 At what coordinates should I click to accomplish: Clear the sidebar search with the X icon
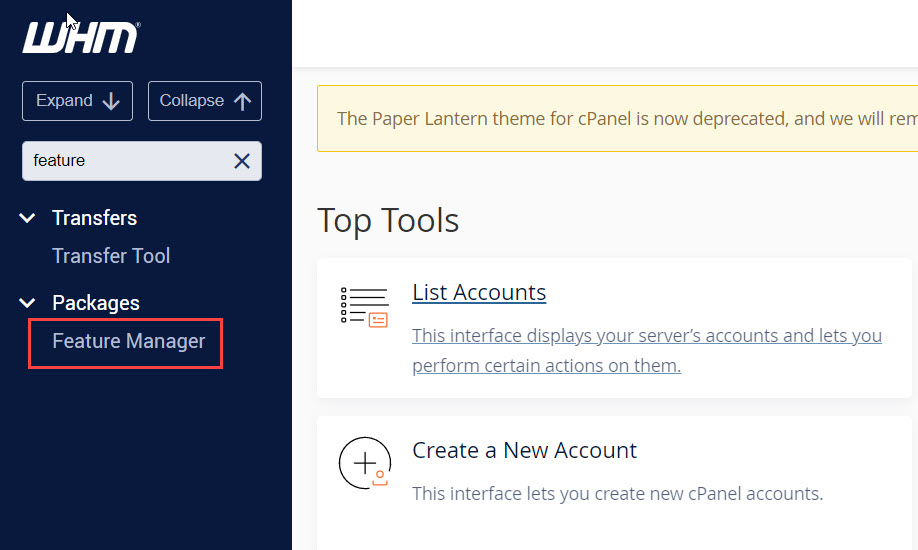(242, 161)
